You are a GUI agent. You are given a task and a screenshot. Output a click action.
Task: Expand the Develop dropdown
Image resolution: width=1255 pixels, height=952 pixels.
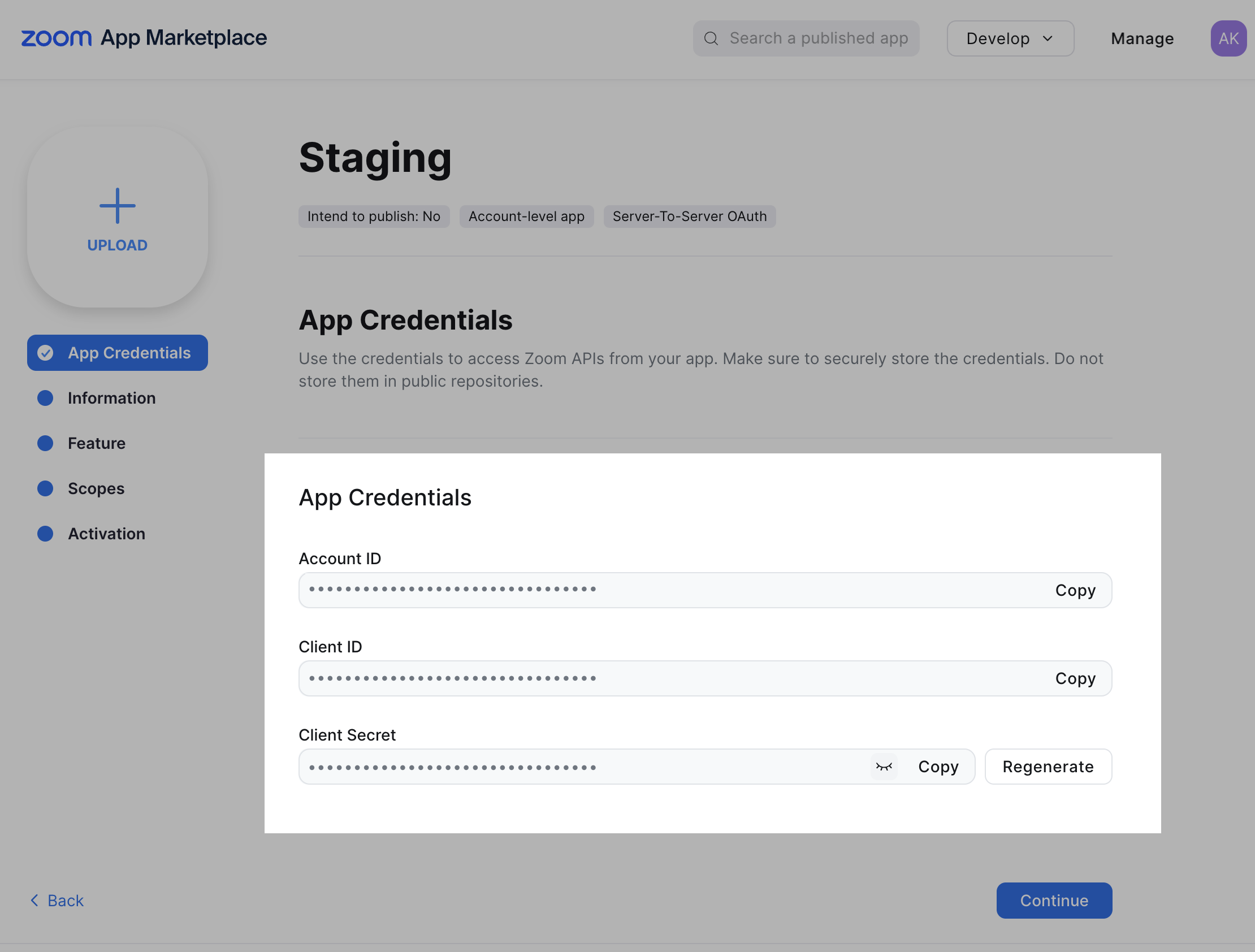(1010, 38)
